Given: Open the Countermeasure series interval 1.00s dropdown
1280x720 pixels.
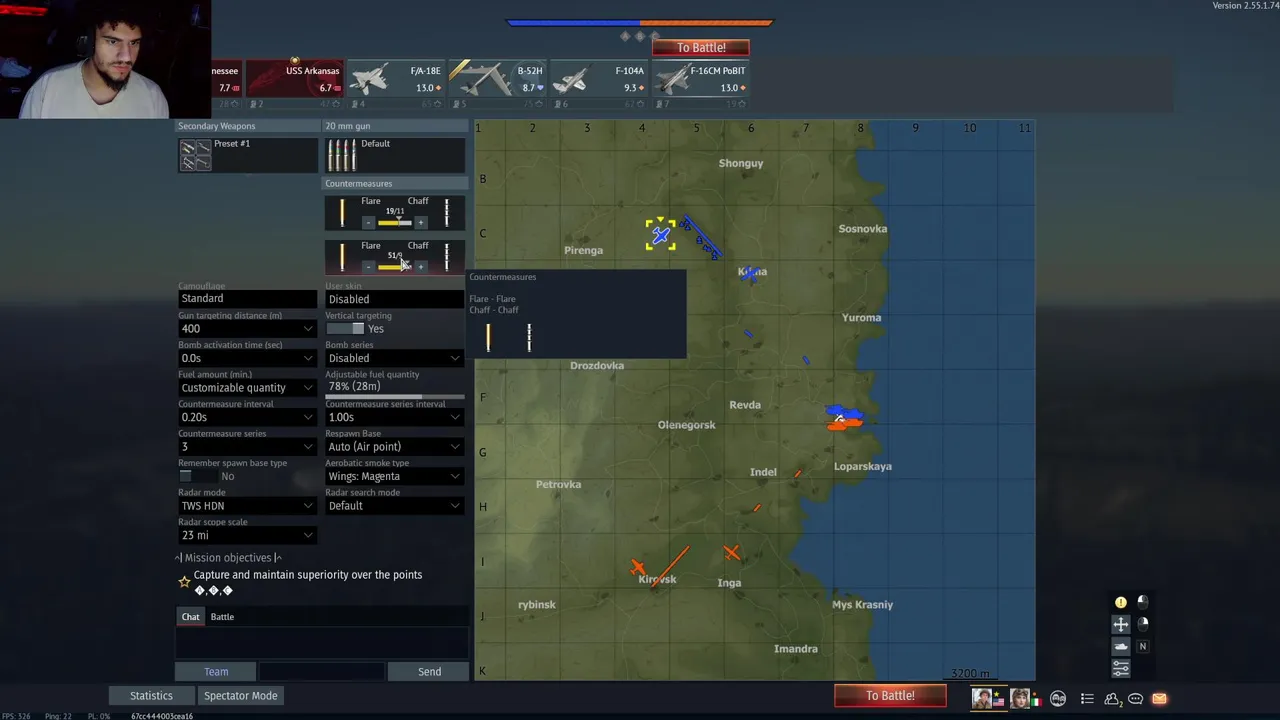Looking at the screenshot, I should [x=395, y=417].
